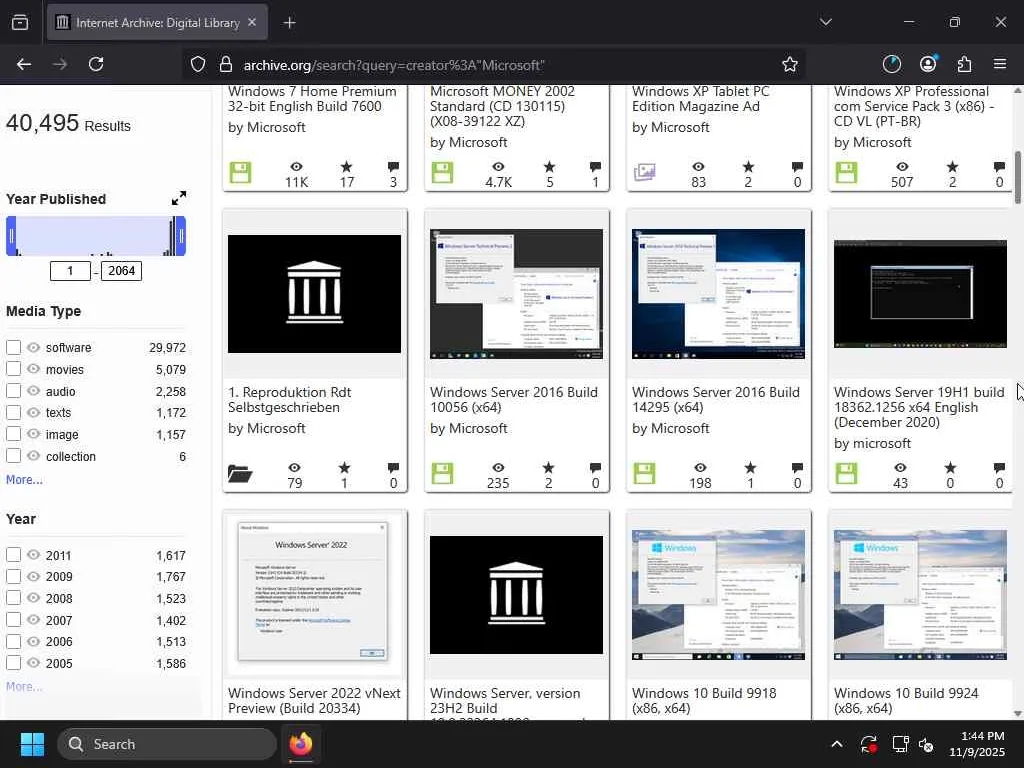The width and height of the screenshot is (1024, 768).
Task: Show hidden tray icons chevron
Action: (x=837, y=744)
